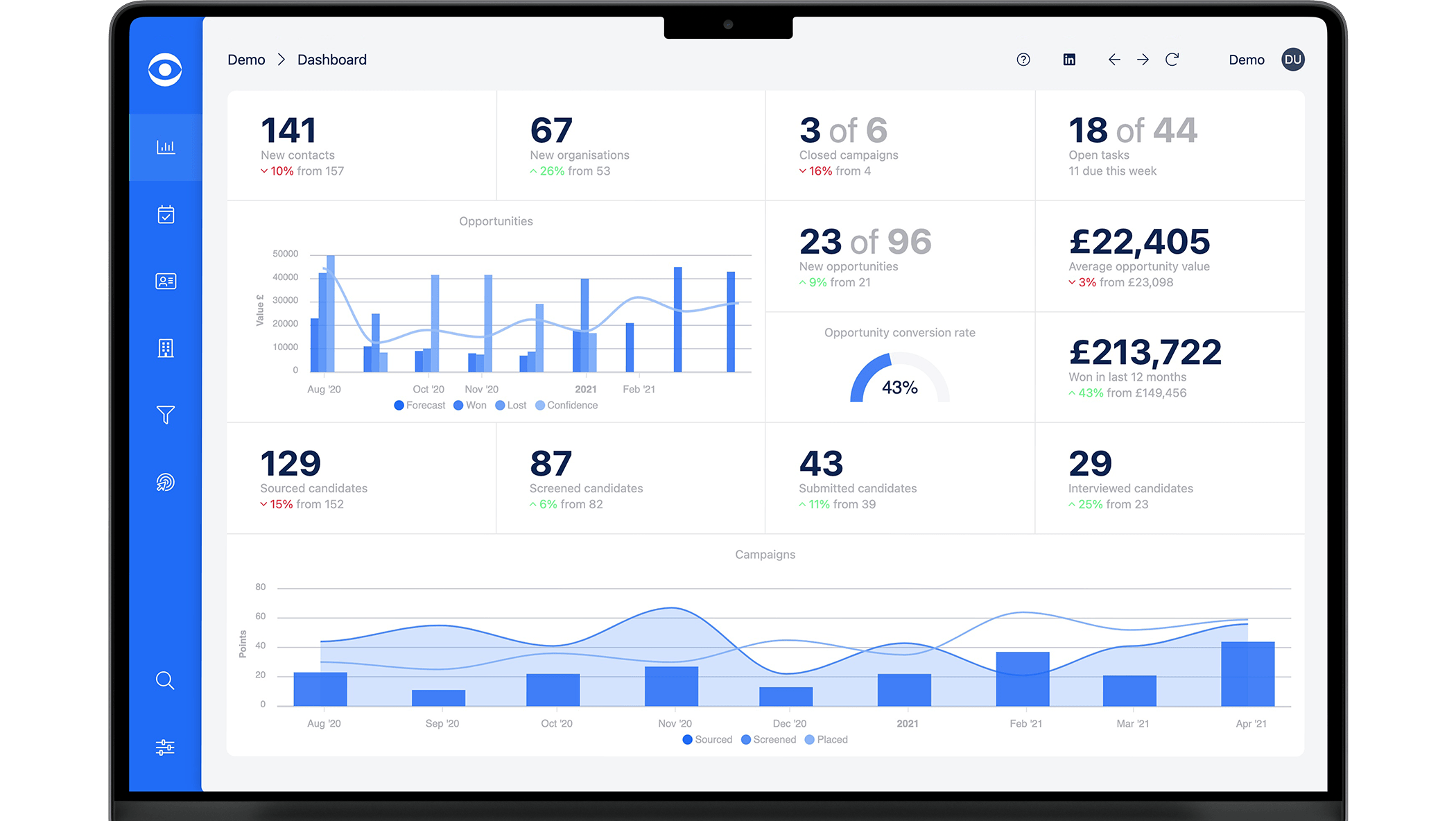Select the contacts card icon in sidebar
1456x821 pixels.
(x=165, y=281)
